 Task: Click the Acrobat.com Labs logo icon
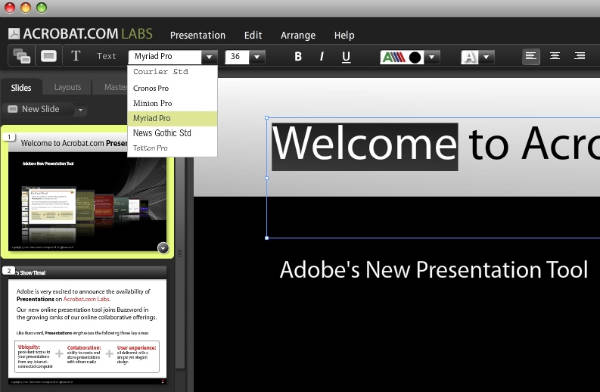14,34
